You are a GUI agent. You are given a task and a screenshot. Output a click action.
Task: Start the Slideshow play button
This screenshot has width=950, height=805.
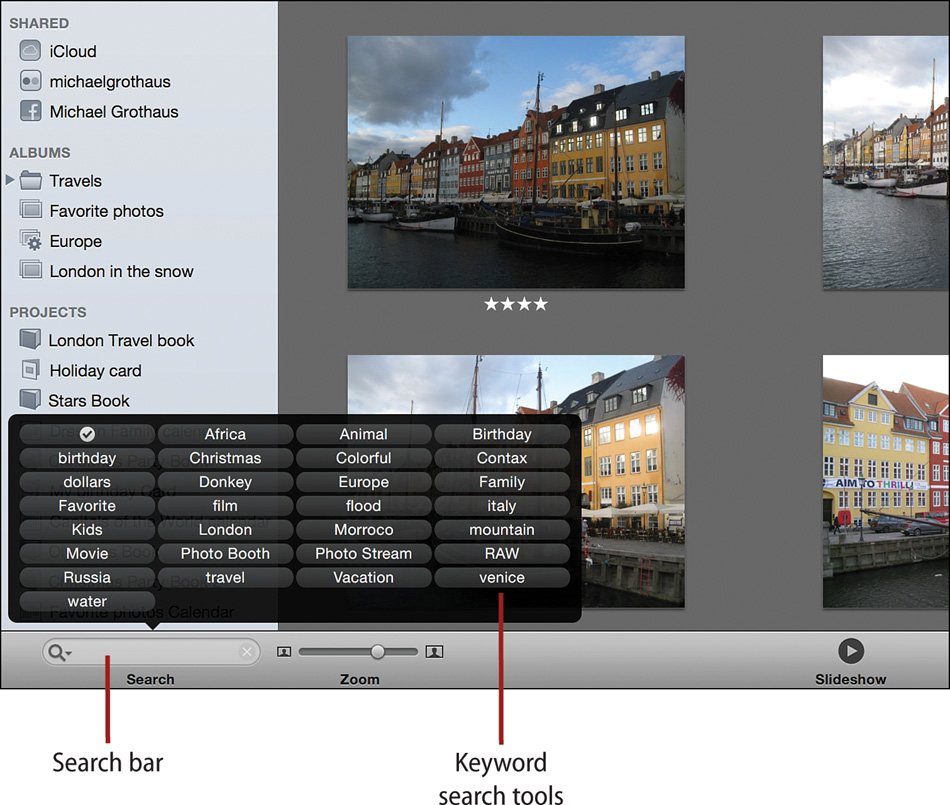point(851,651)
